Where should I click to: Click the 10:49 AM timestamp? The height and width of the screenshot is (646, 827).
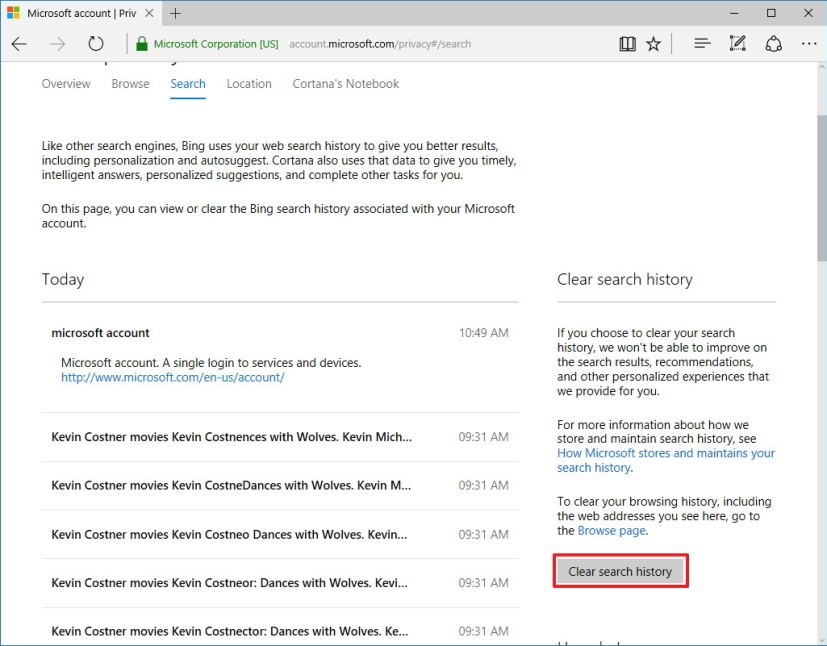[x=484, y=333]
